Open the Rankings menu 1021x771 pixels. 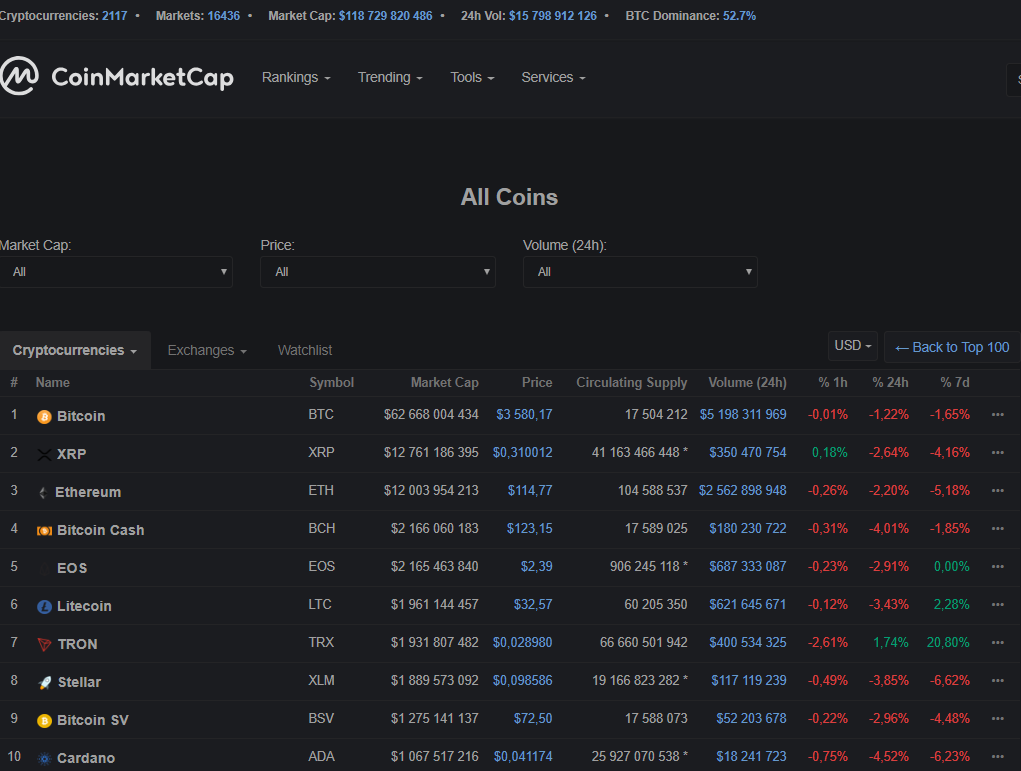(x=296, y=76)
